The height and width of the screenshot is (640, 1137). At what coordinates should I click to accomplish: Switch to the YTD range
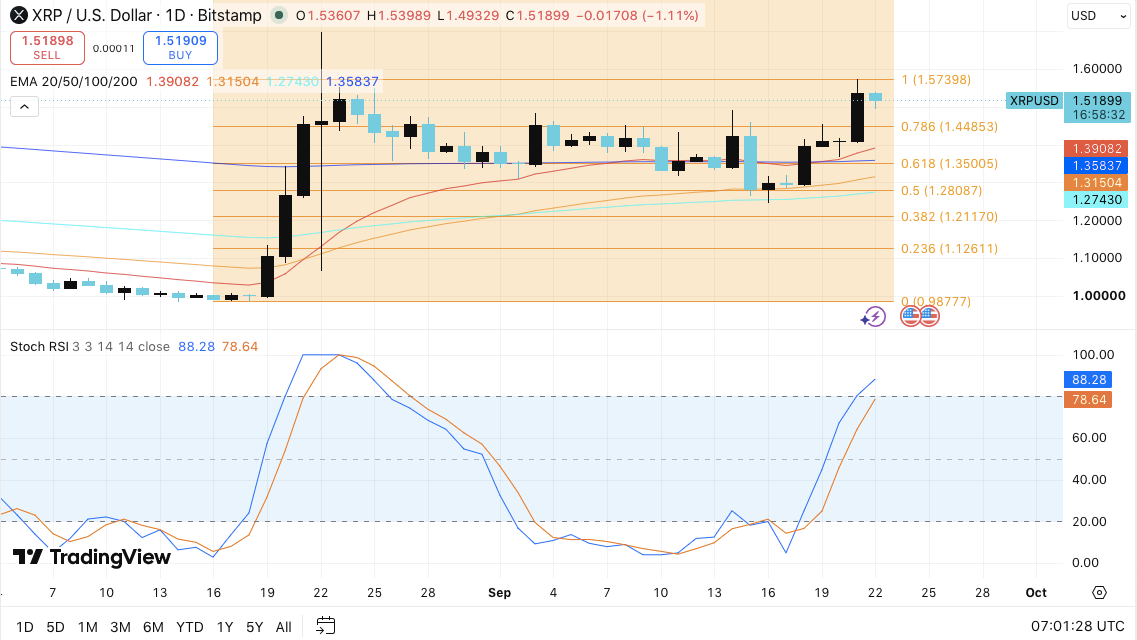click(190, 627)
